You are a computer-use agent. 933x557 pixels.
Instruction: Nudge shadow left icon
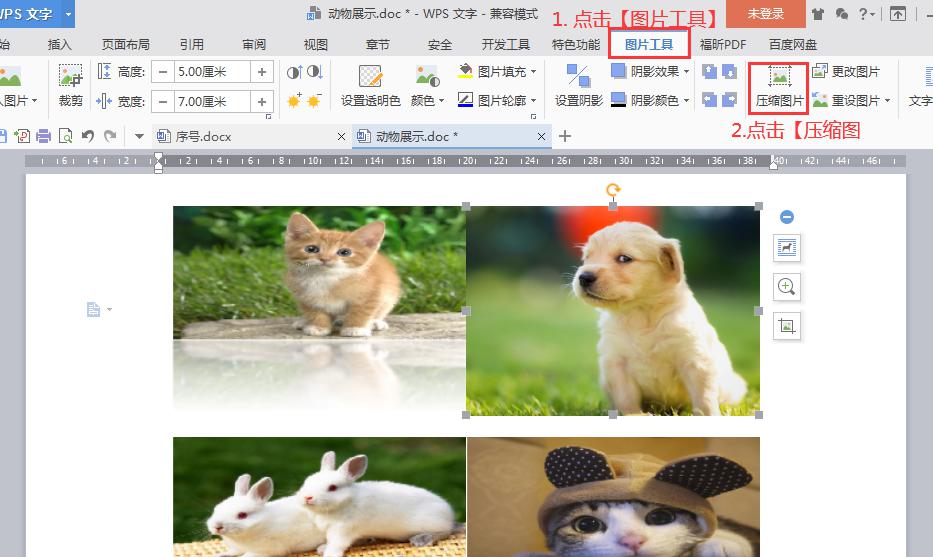pyautogui.click(x=709, y=99)
